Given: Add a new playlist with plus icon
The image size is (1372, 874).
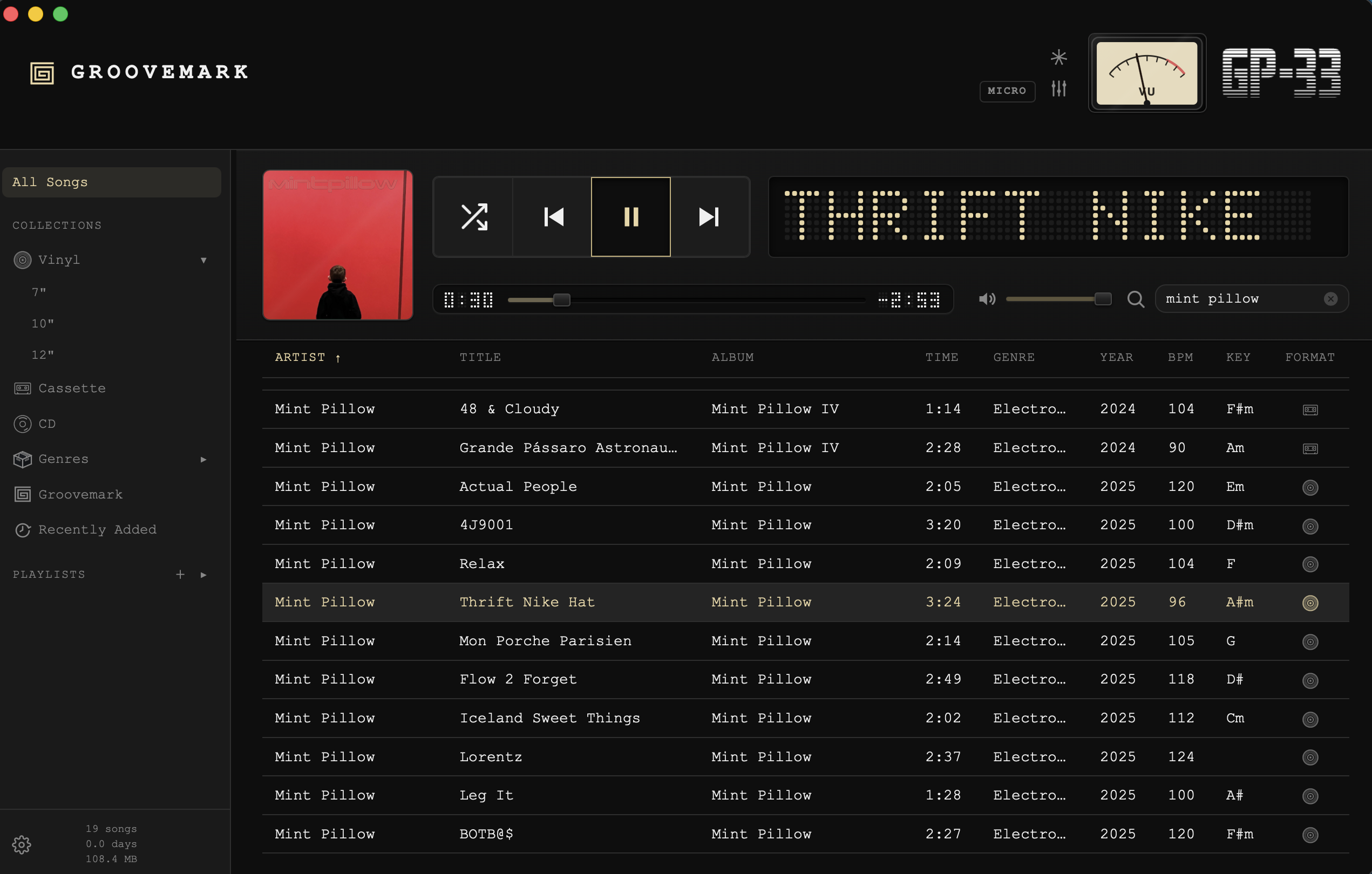Looking at the screenshot, I should [180, 575].
